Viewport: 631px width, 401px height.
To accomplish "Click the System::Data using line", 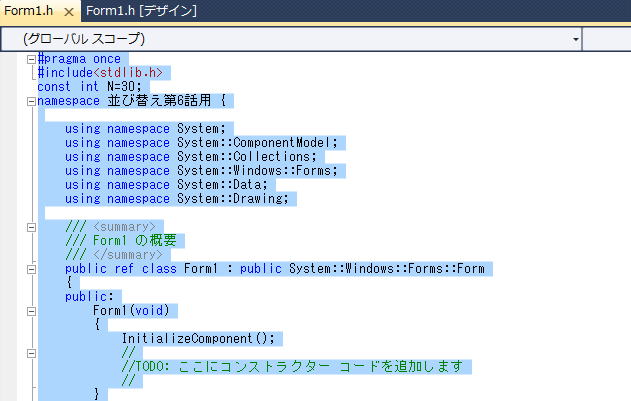I will click(x=166, y=185).
